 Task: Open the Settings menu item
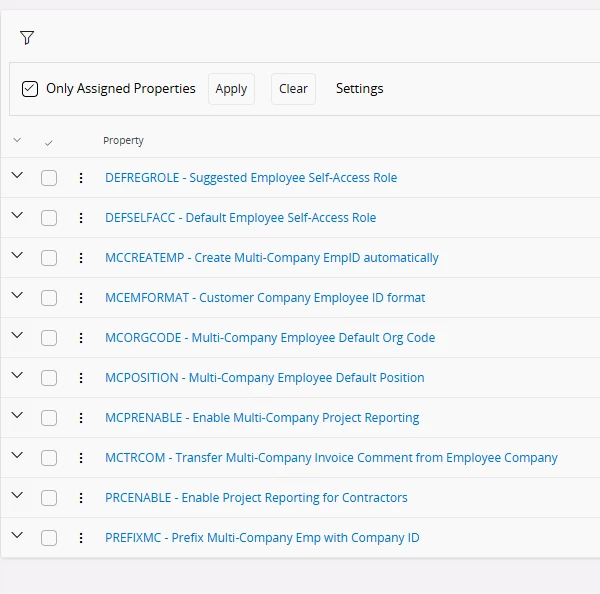(359, 88)
